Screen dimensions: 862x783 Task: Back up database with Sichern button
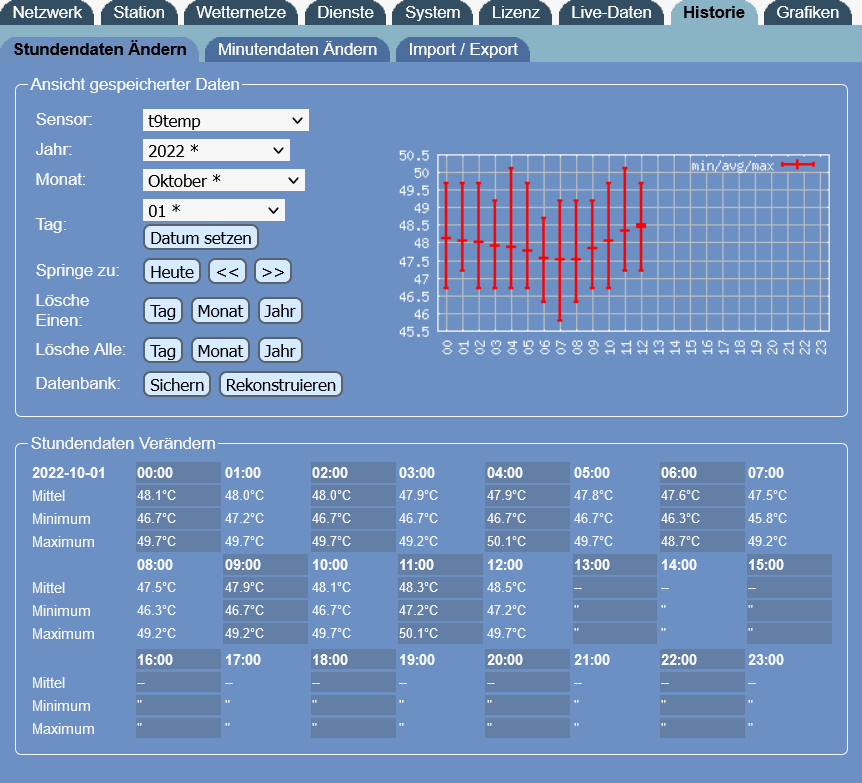(177, 385)
